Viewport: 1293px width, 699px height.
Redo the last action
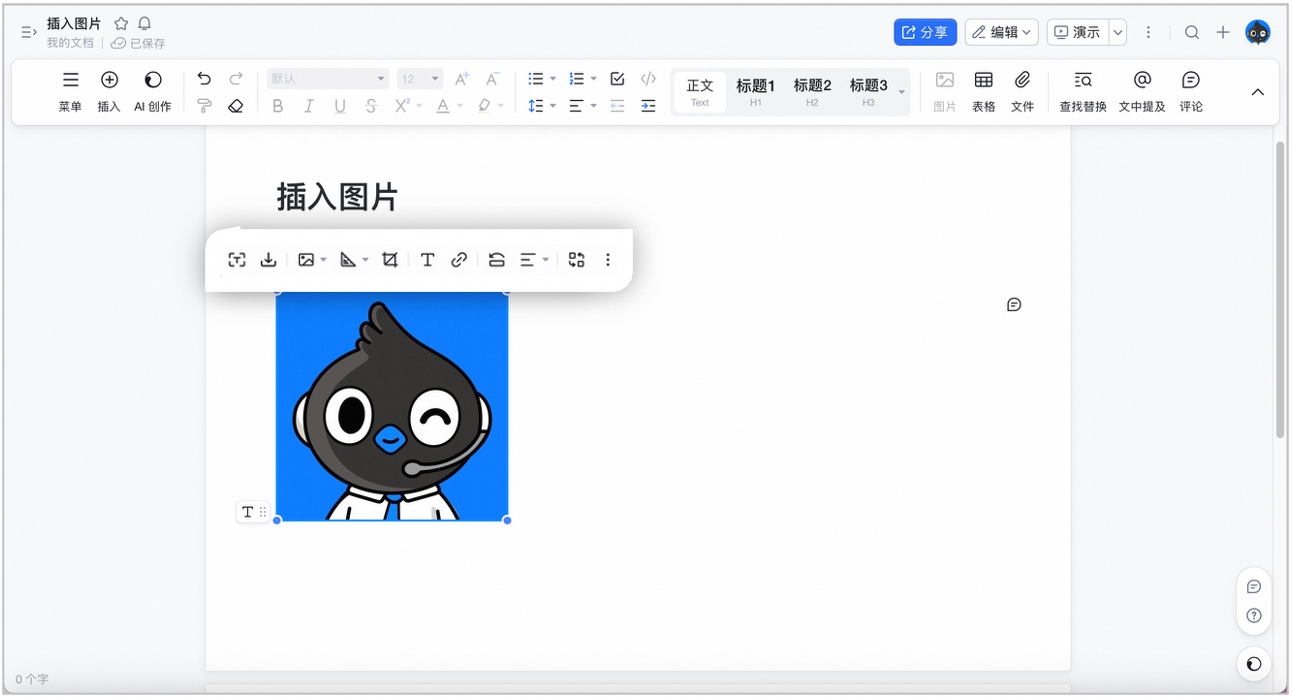click(236, 79)
